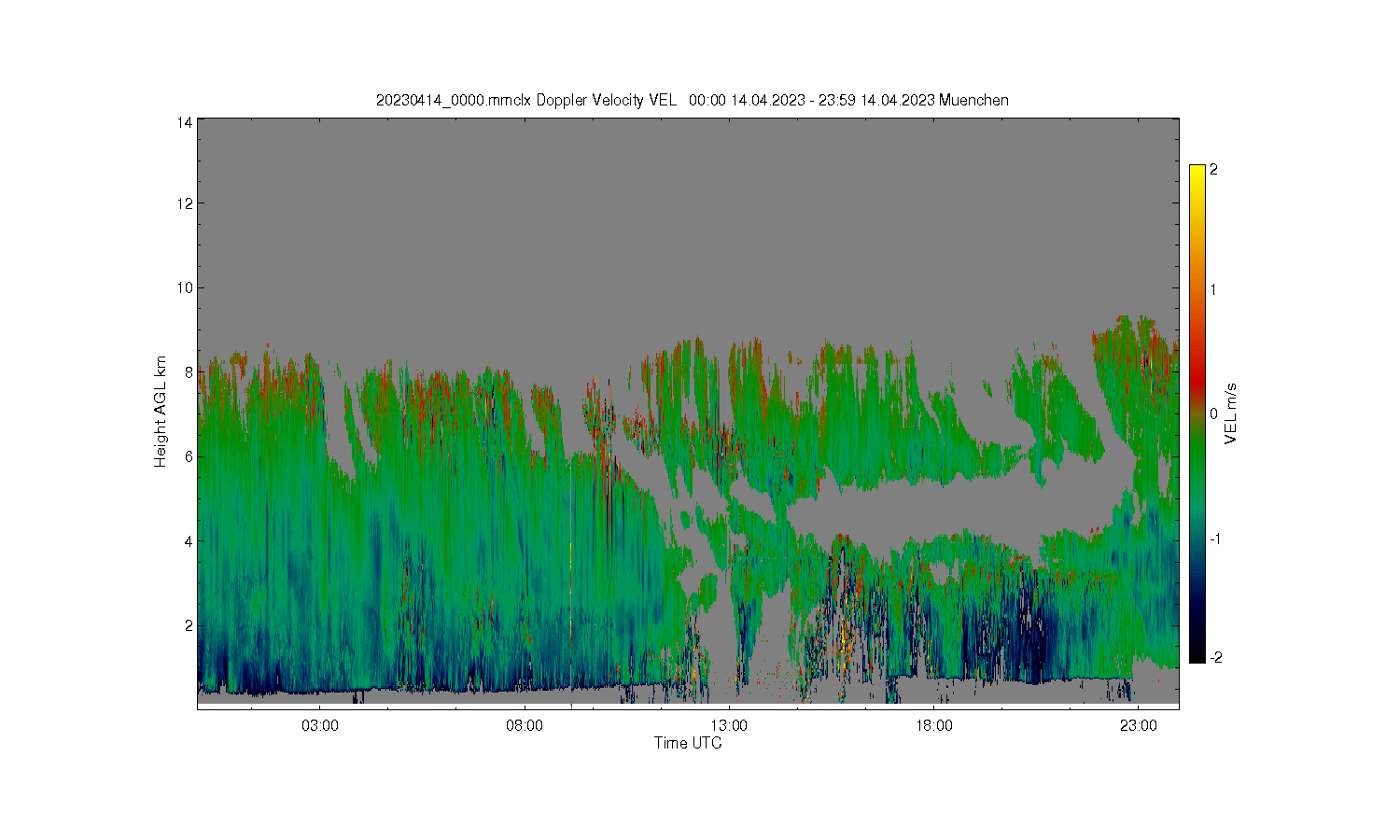Click the 4 km height tick label
This screenshot has height=840, width=1400.
click(189, 540)
